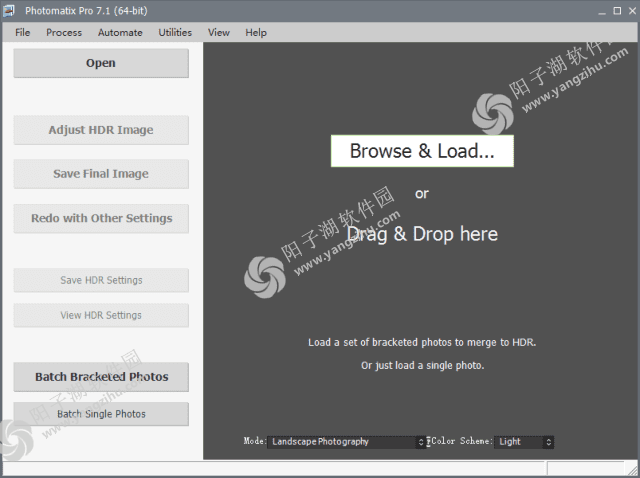Launch Batch Single Photos

point(101,414)
